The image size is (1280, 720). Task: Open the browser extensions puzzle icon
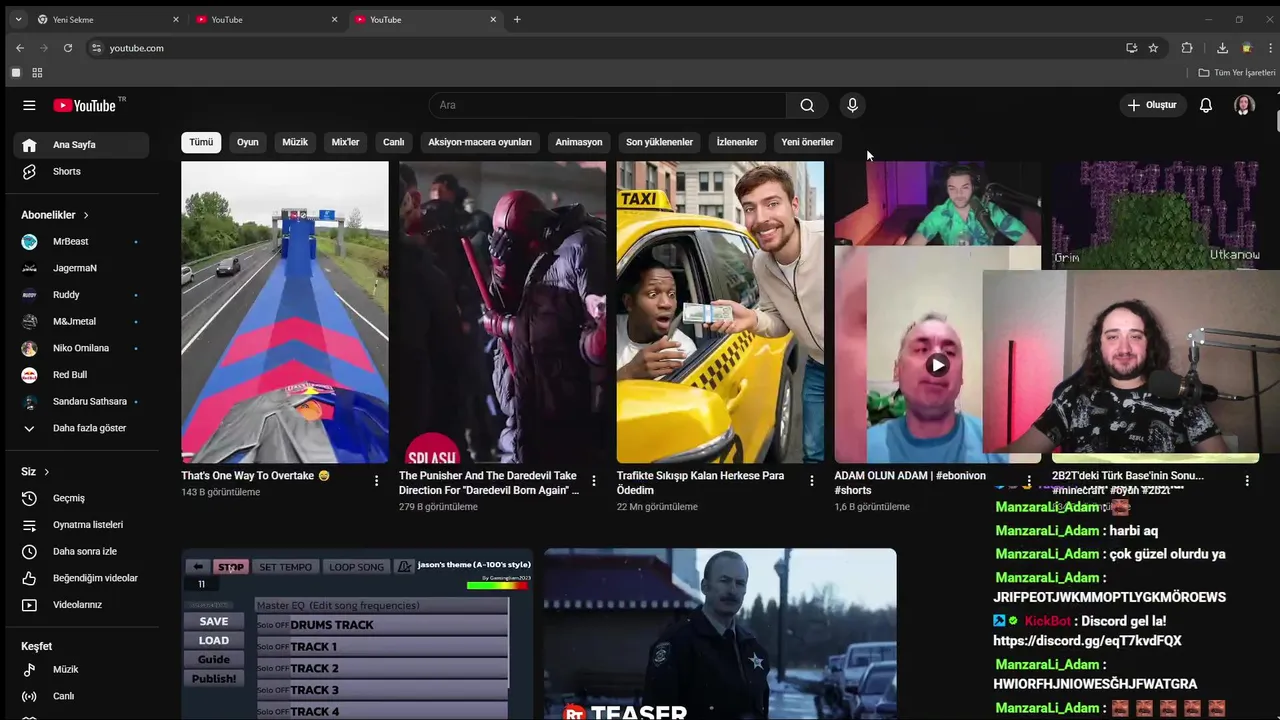pos(1187,48)
